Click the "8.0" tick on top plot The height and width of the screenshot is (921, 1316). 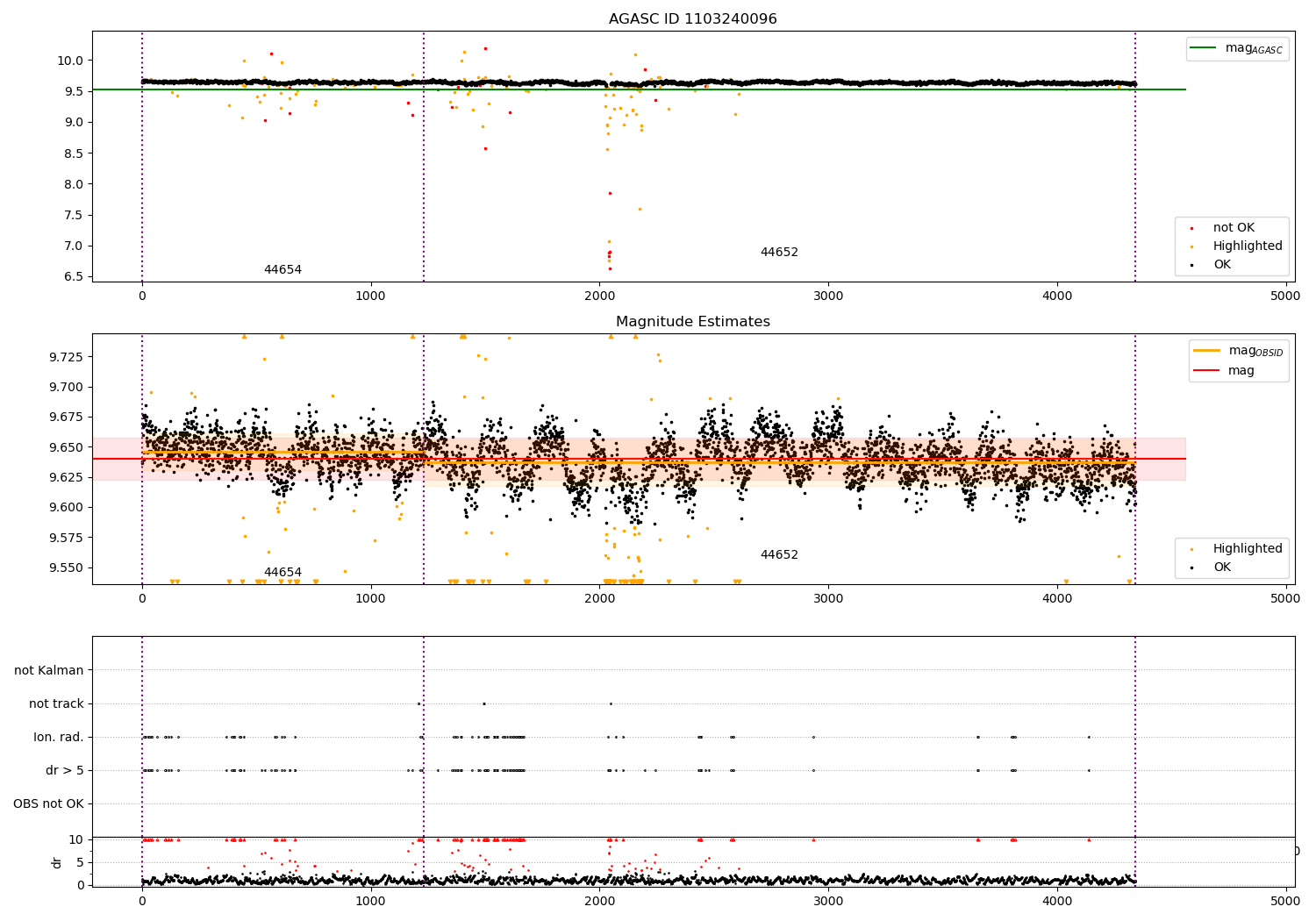click(74, 184)
